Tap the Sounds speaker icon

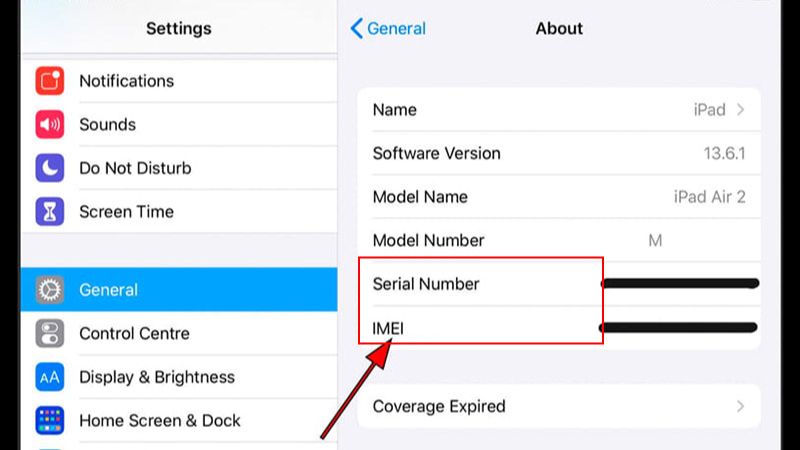click(50, 125)
